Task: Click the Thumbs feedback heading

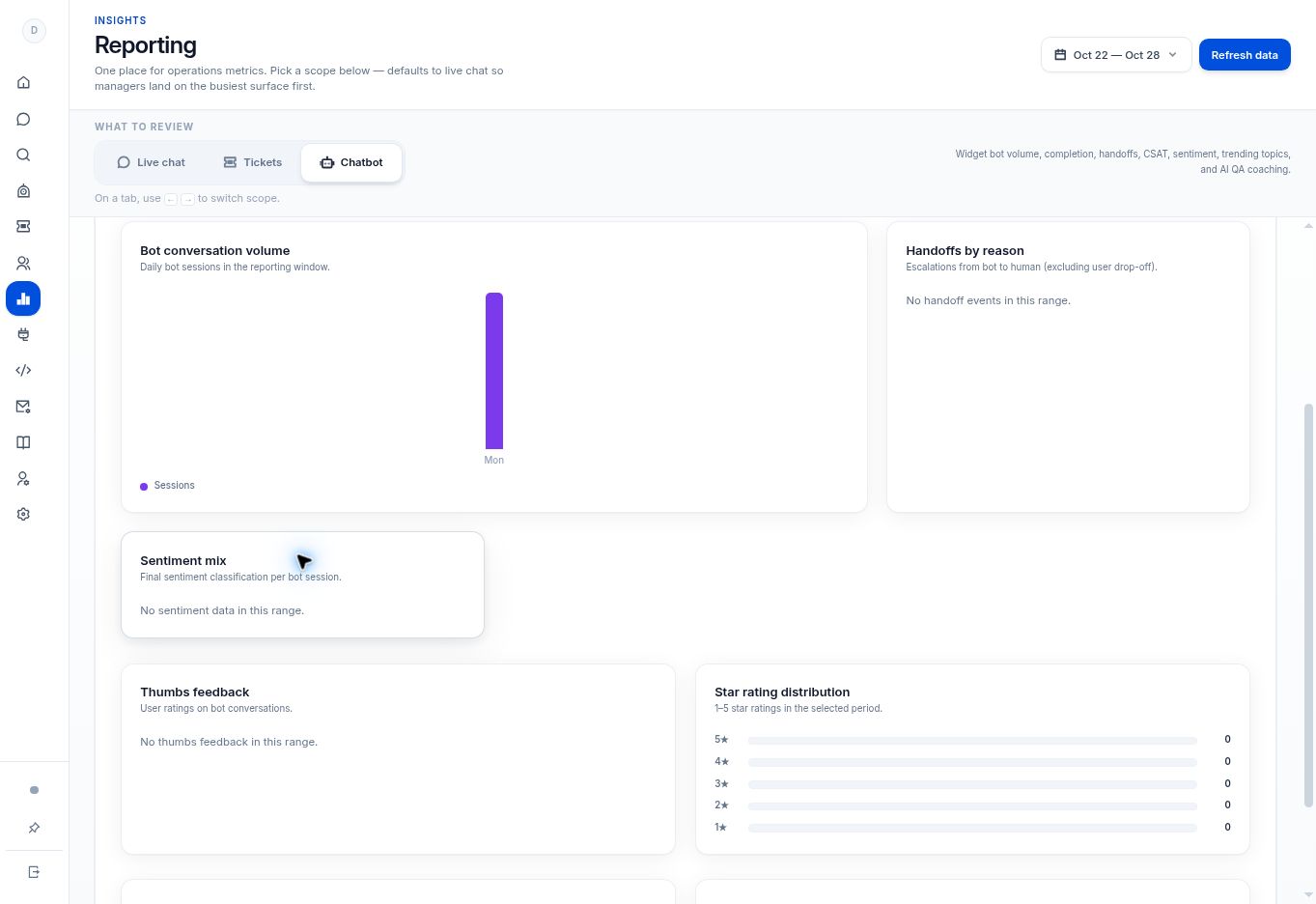Action: pos(195,692)
